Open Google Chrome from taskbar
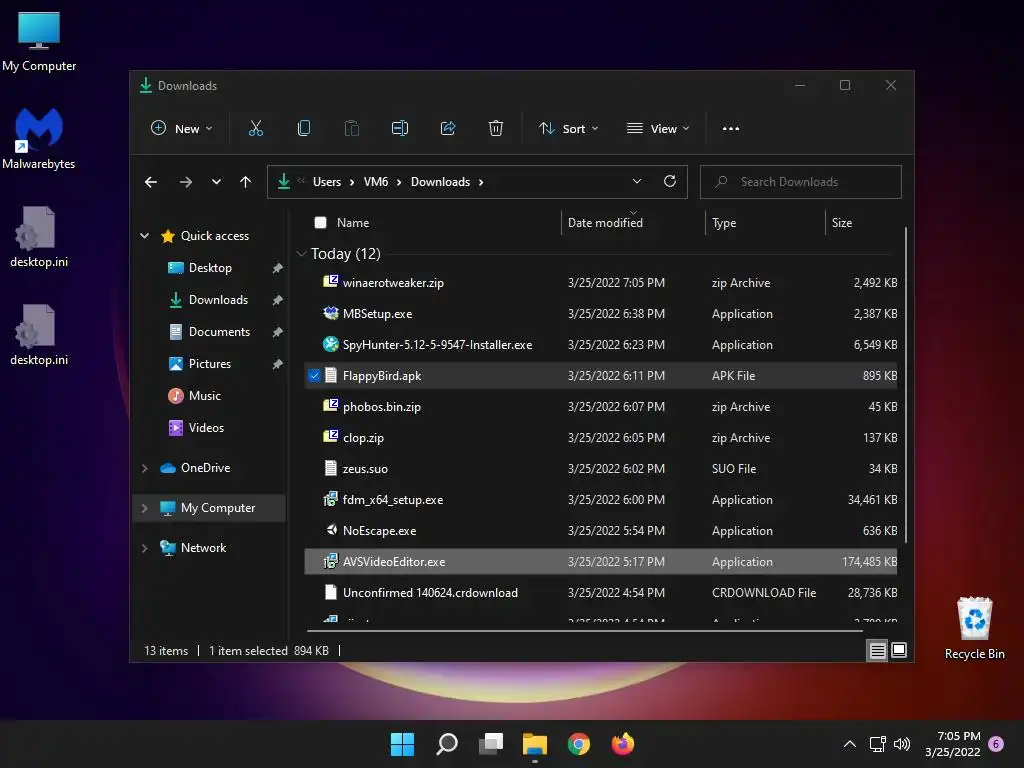1024x768 pixels. tap(579, 744)
